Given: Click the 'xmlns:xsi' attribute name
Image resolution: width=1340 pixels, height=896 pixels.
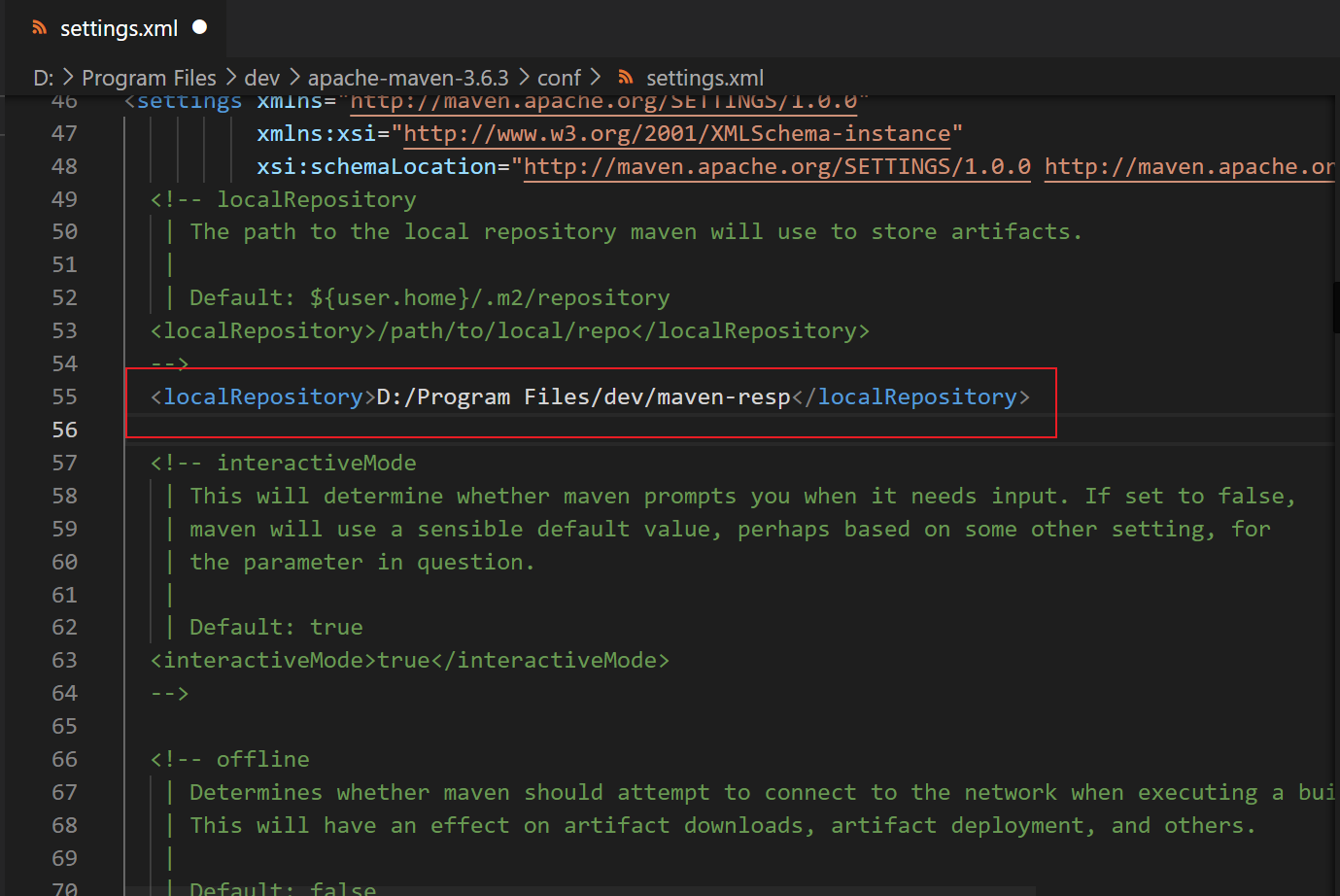Looking at the screenshot, I should (x=317, y=133).
